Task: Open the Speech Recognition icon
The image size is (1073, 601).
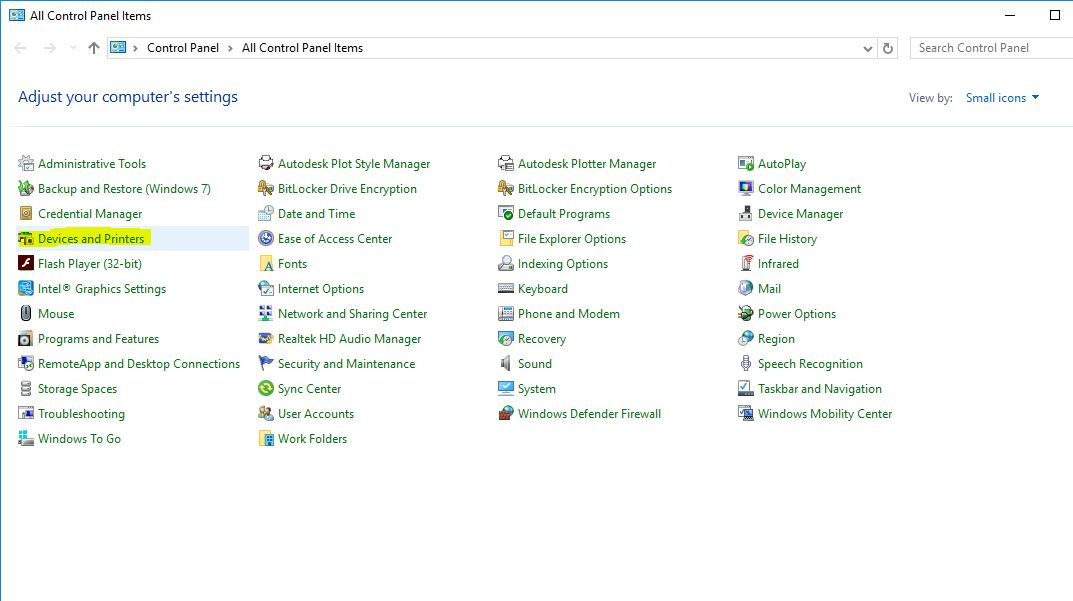Action: tap(745, 363)
